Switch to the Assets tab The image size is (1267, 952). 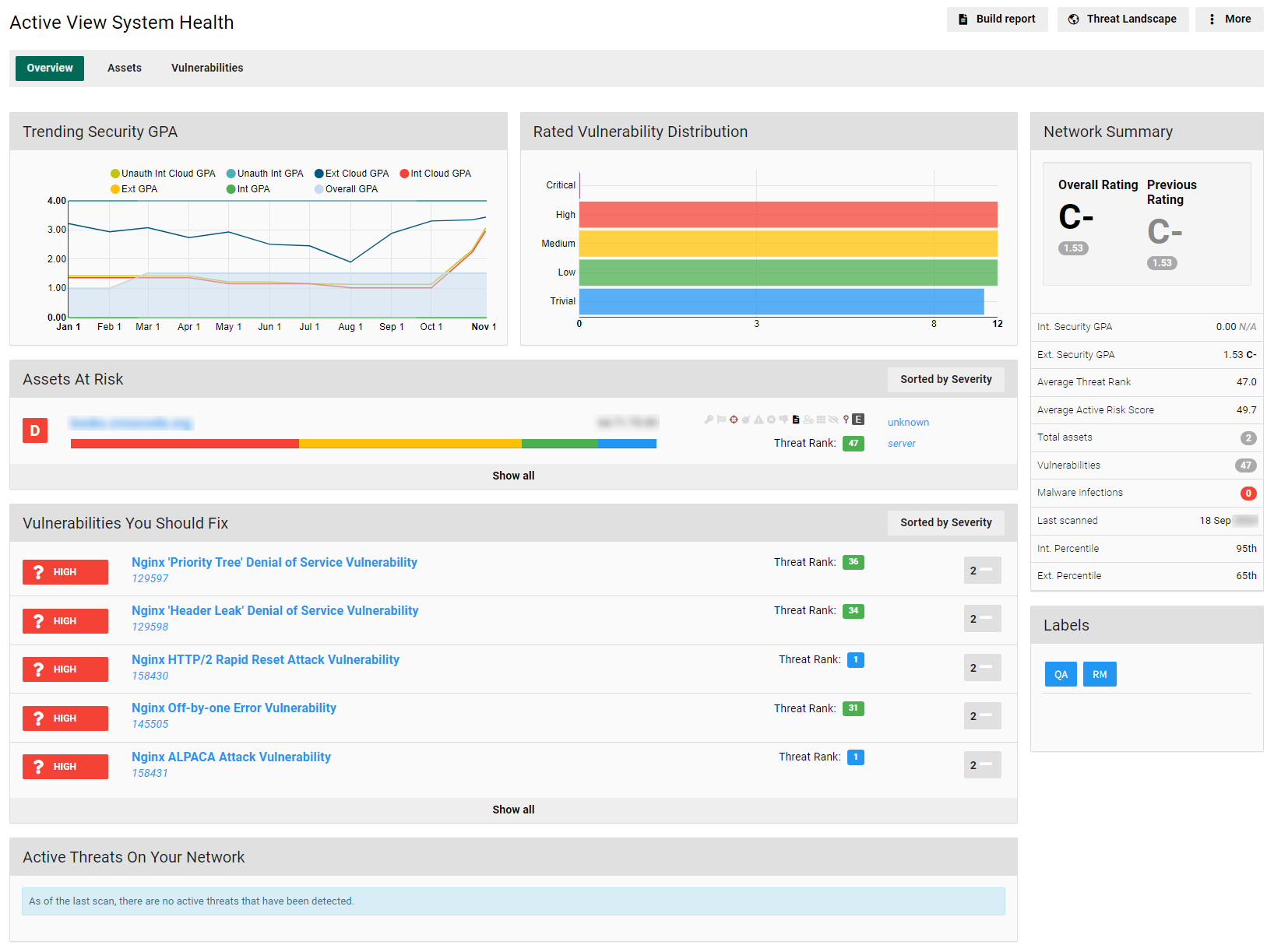pos(125,69)
